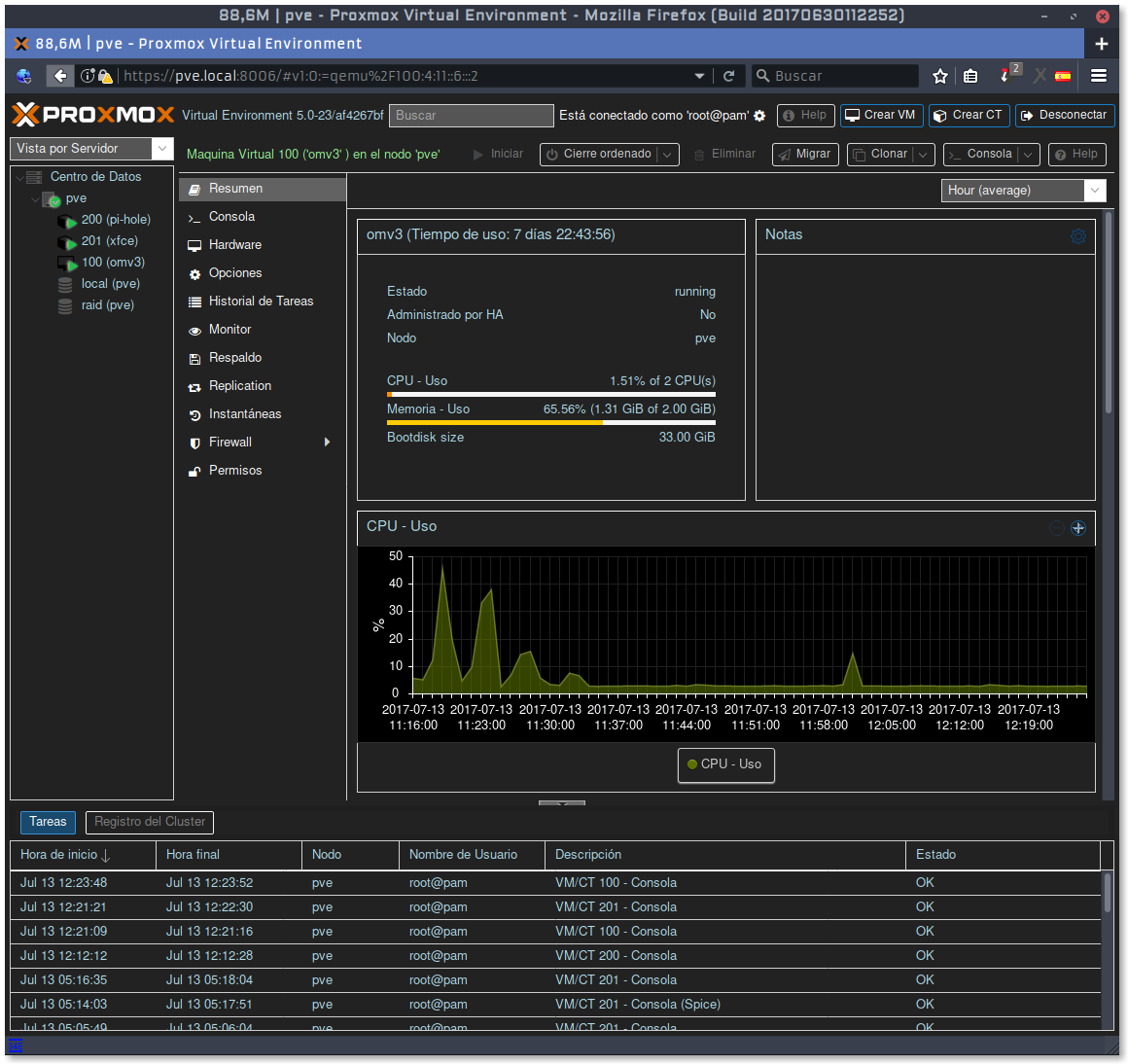1128x1064 pixels.
Task: Click the Migrar button
Action: pos(805,154)
